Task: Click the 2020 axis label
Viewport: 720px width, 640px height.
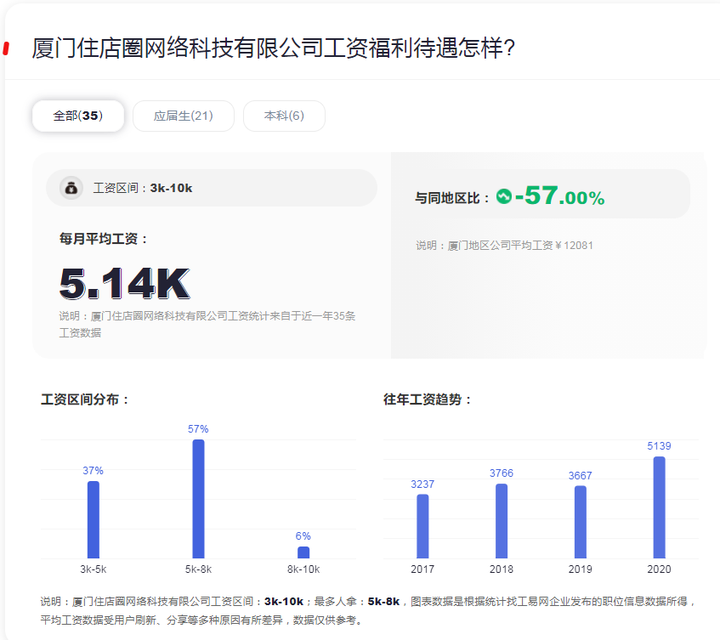Action: coord(659,569)
